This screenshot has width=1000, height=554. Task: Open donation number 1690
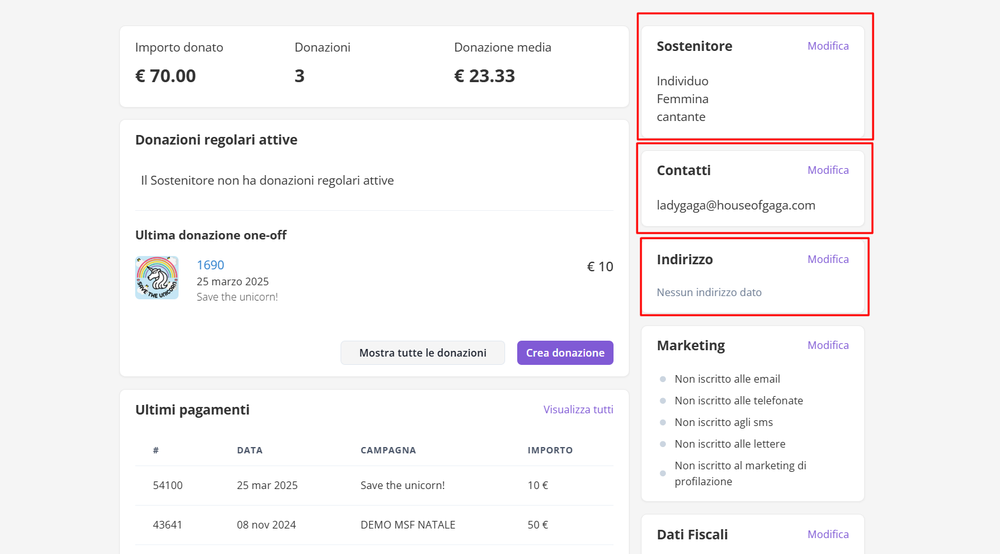coord(210,265)
